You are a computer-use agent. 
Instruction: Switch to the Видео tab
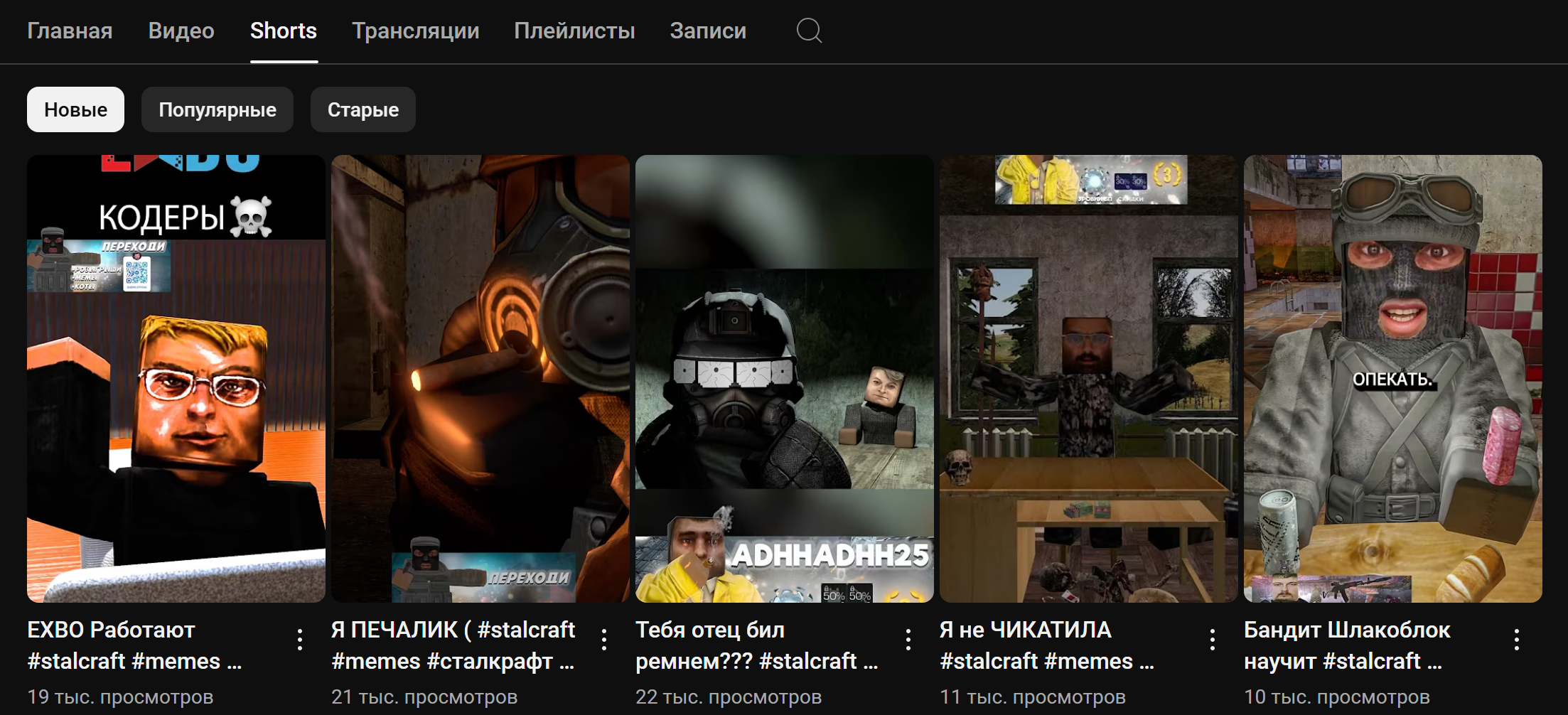point(181,31)
